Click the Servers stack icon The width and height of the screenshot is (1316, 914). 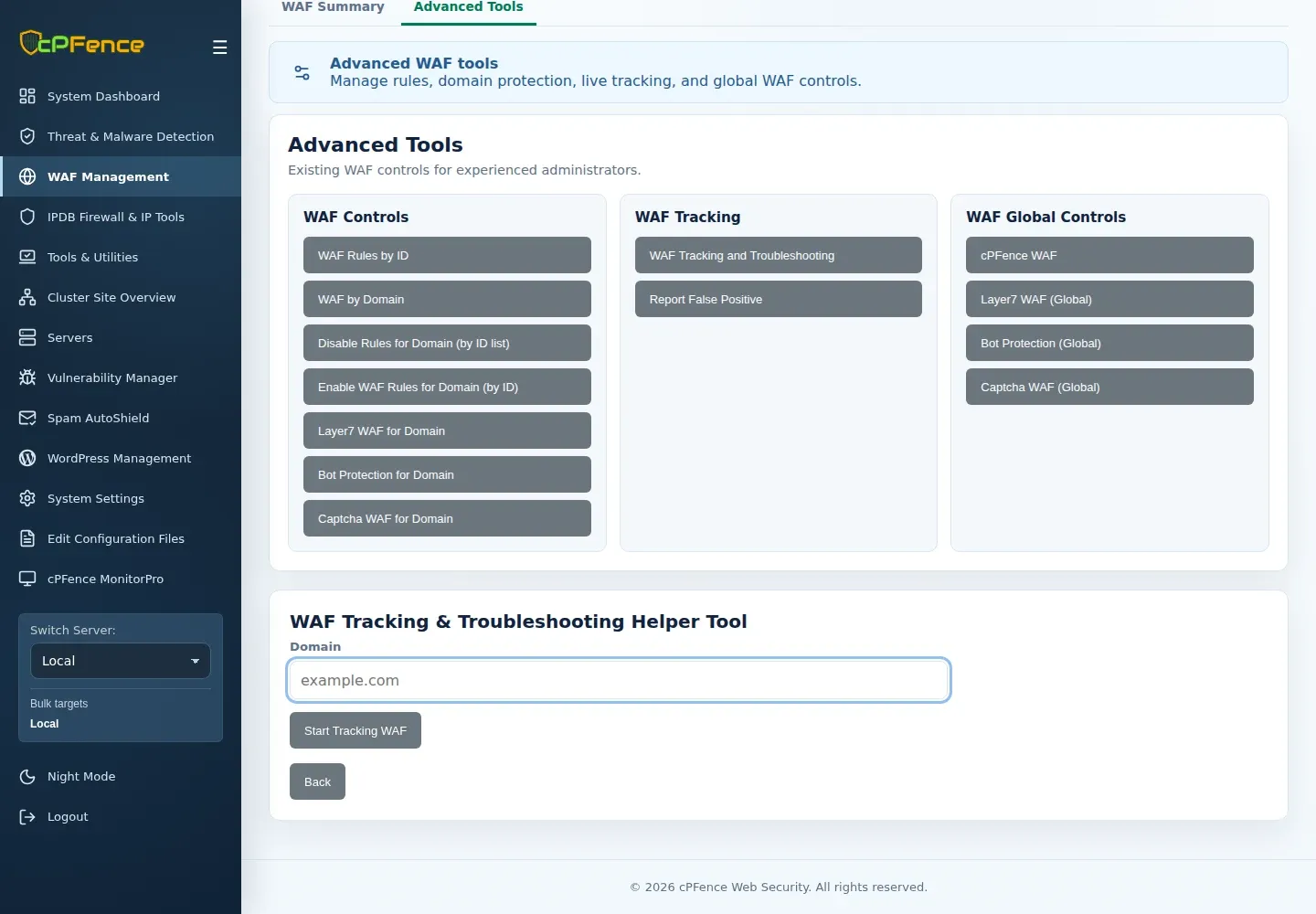tap(27, 337)
